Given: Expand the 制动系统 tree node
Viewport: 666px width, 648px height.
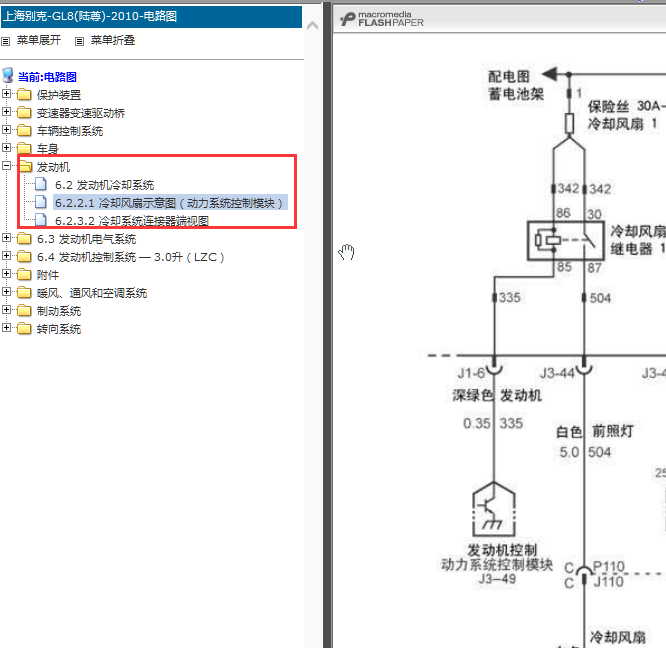Looking at the screenshot, I should [6, 309].
